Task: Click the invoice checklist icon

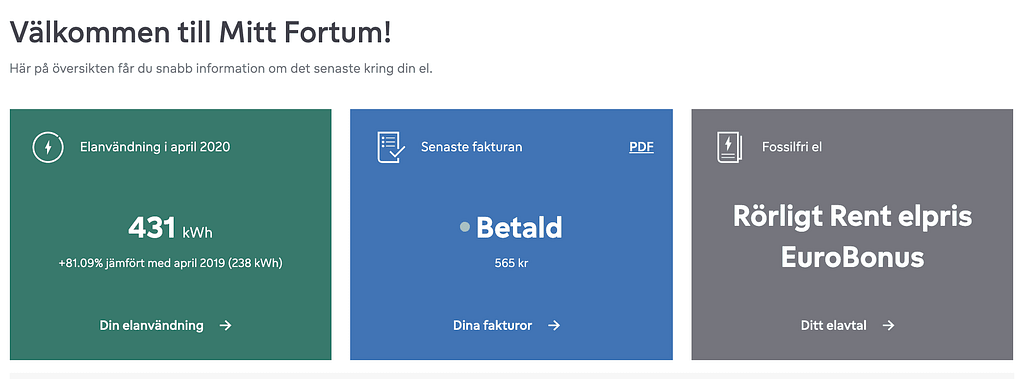Action: [x=391, y=148]
